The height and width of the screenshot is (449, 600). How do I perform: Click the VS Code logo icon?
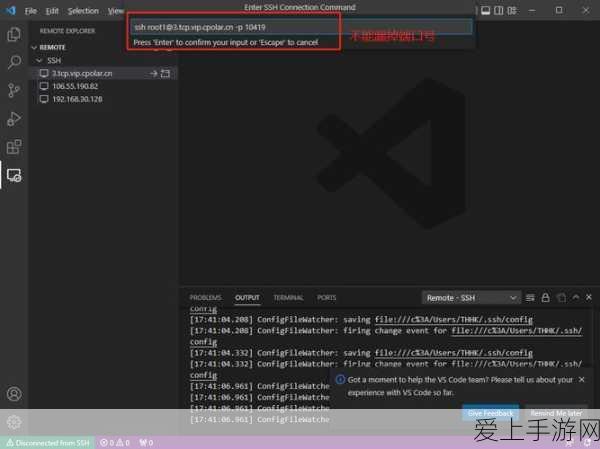pyautogui.click(x=10, y=10)
